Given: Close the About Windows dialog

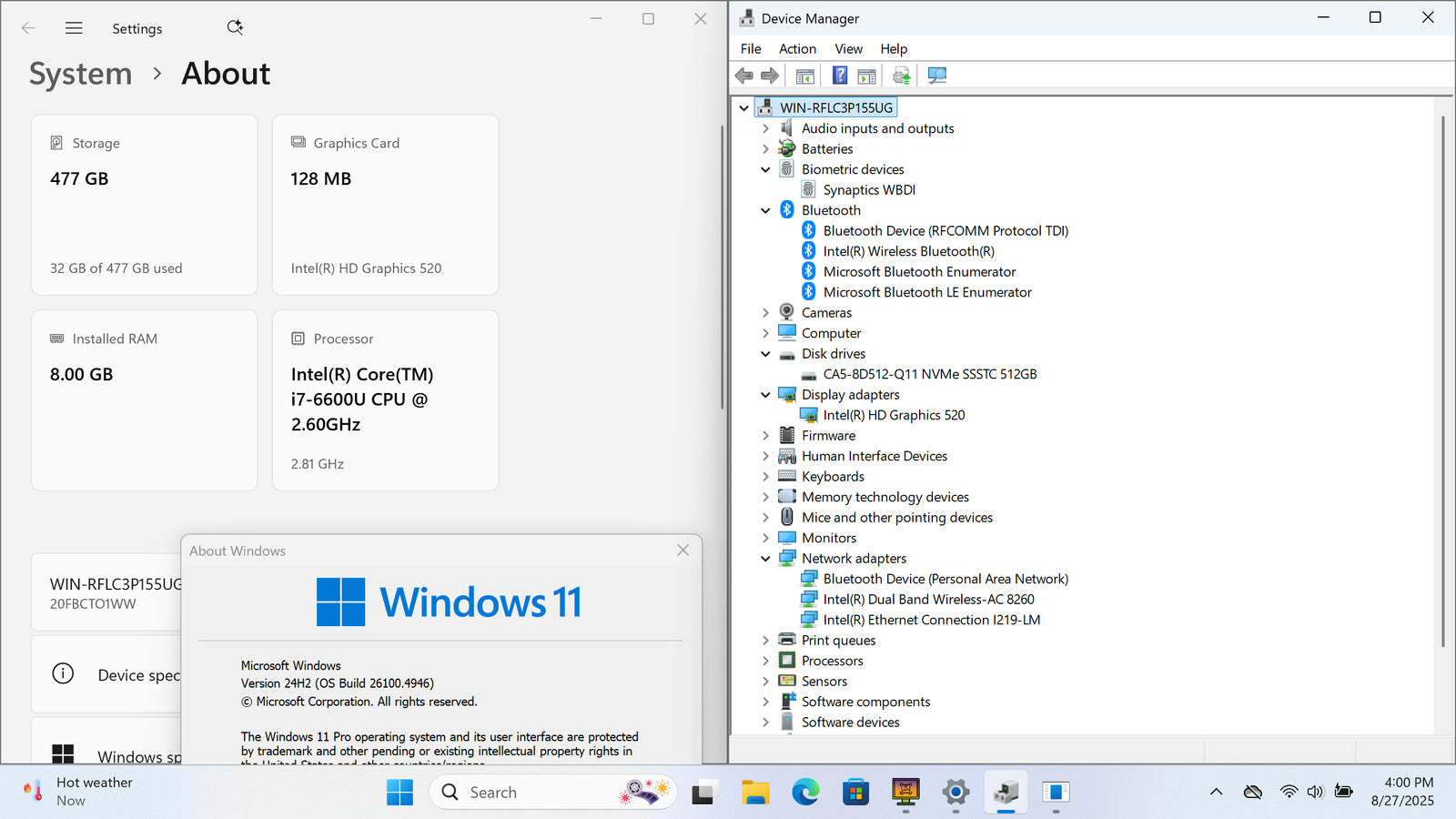Looking at the screenshot, I should coord(682,551).
